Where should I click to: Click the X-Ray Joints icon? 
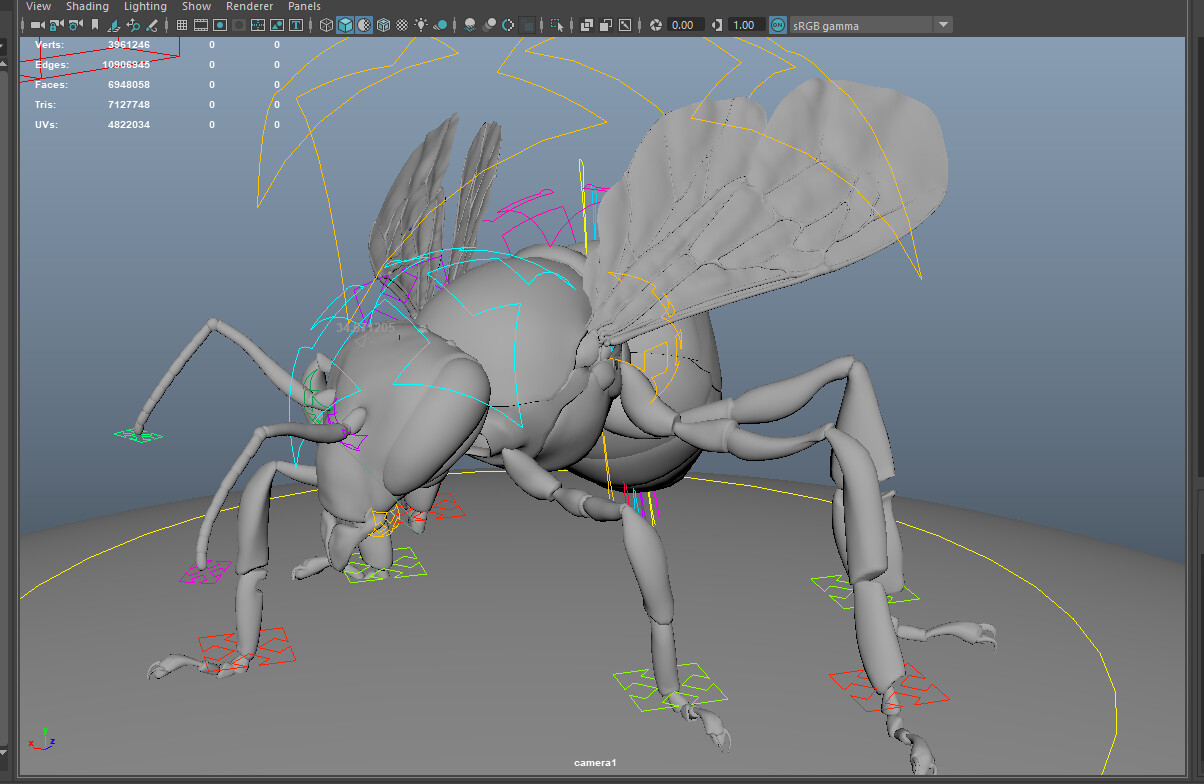(x=625, y=25)
